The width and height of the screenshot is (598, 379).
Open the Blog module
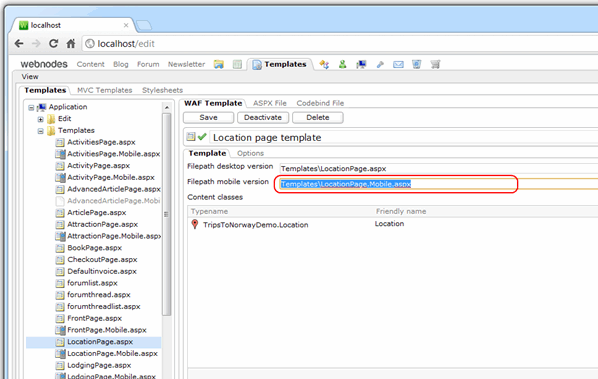(121, 64)
